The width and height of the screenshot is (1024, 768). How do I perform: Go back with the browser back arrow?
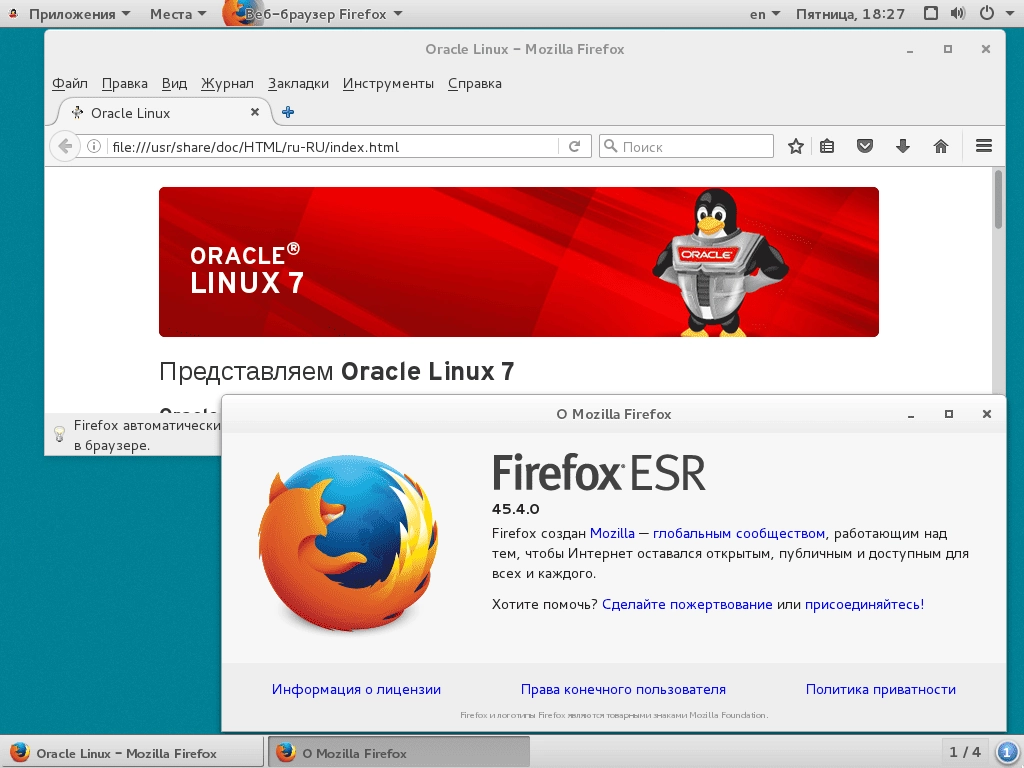point(65,146)
